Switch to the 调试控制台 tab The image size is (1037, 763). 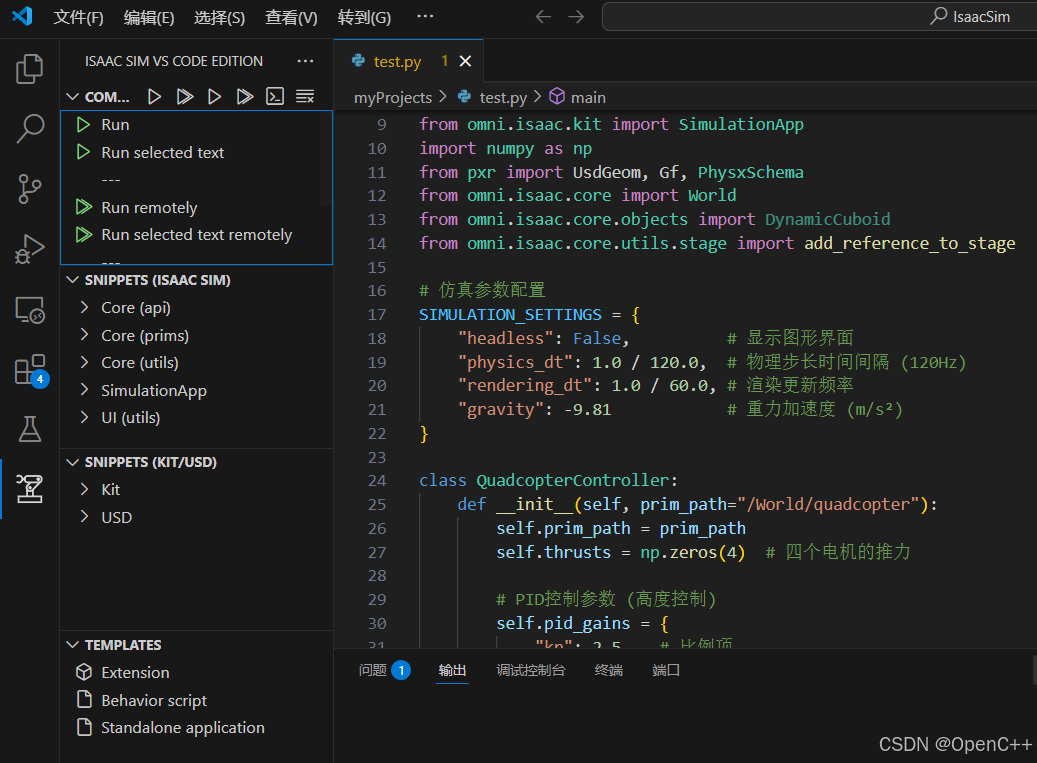click(530, 670)
